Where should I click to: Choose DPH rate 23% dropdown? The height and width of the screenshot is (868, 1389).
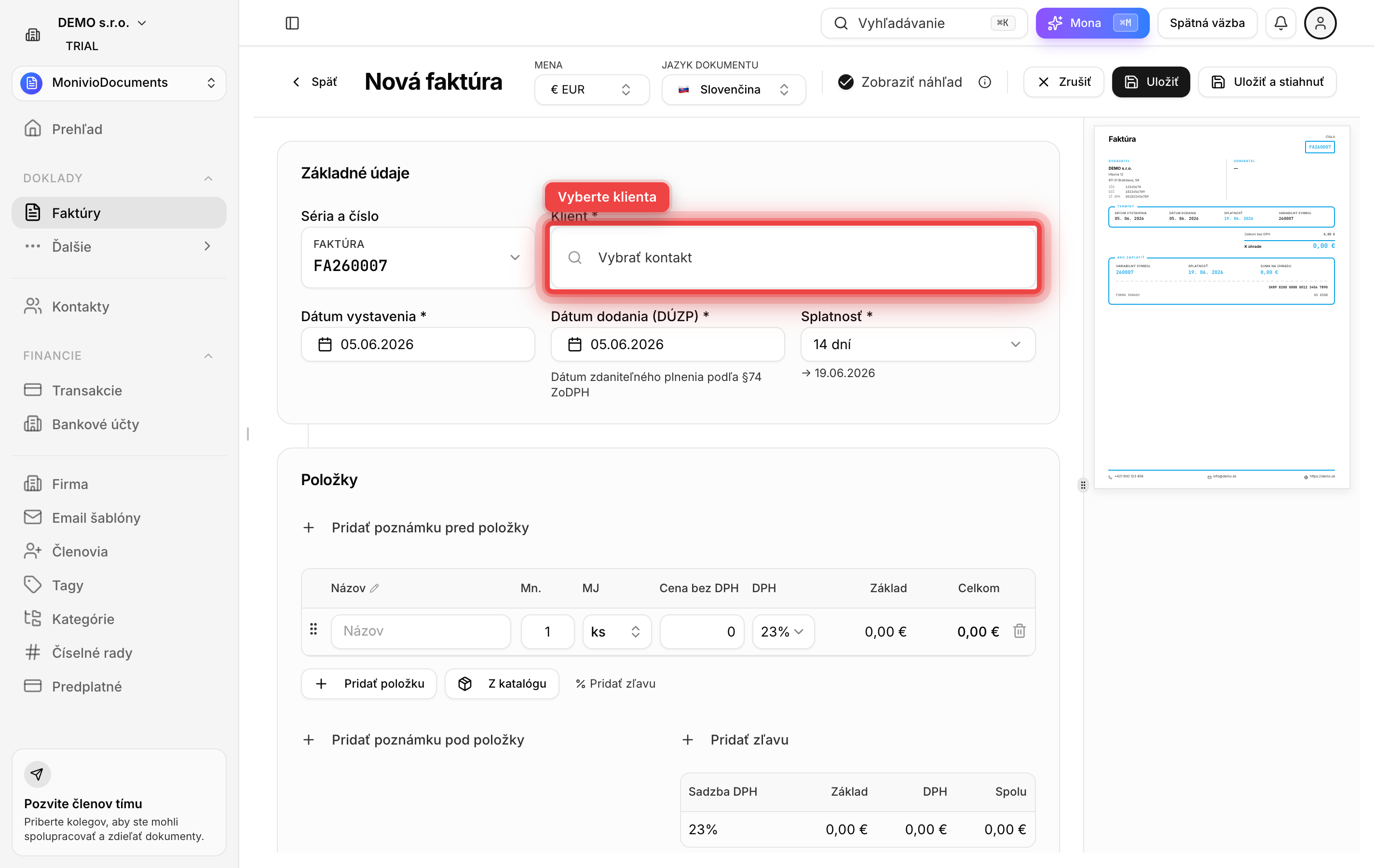pos(783,632)
